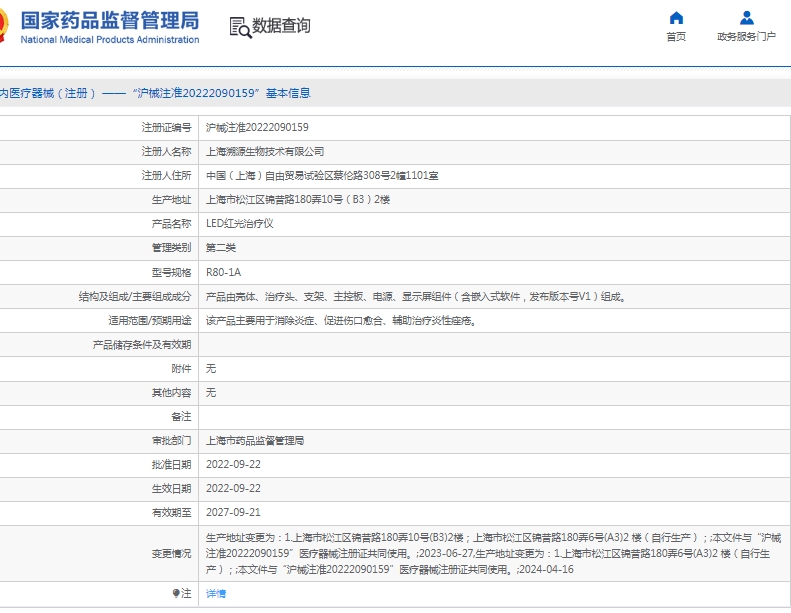791x613 pixels.
Task: Click the 数据查询 heading text
Action: click(281, 26)
